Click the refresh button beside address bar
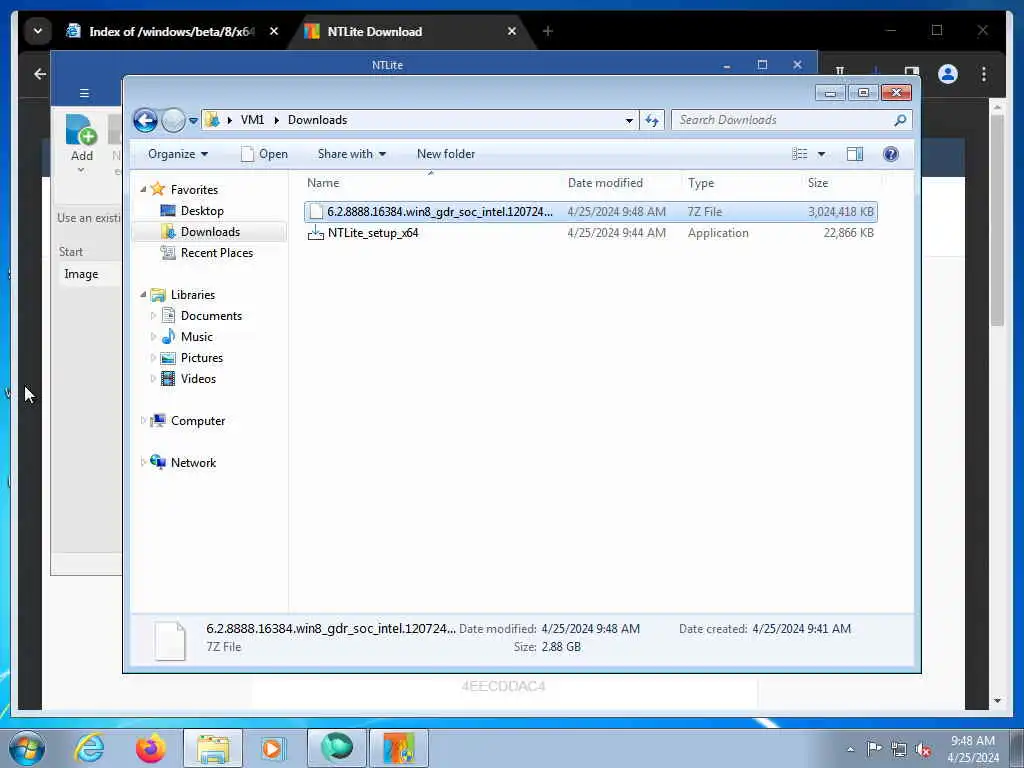 click(x=652, y=120)
